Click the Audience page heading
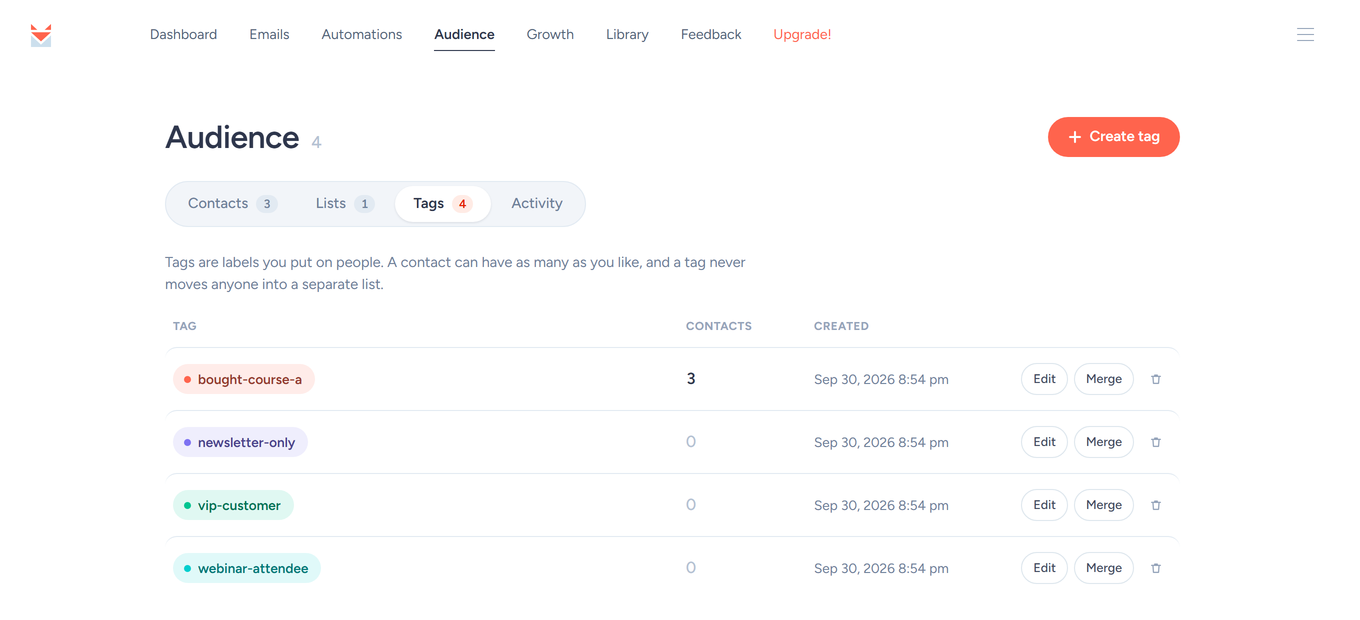The height and width of the screenshot is (620, 1360). pyautogui.click(x=232, y=137)
